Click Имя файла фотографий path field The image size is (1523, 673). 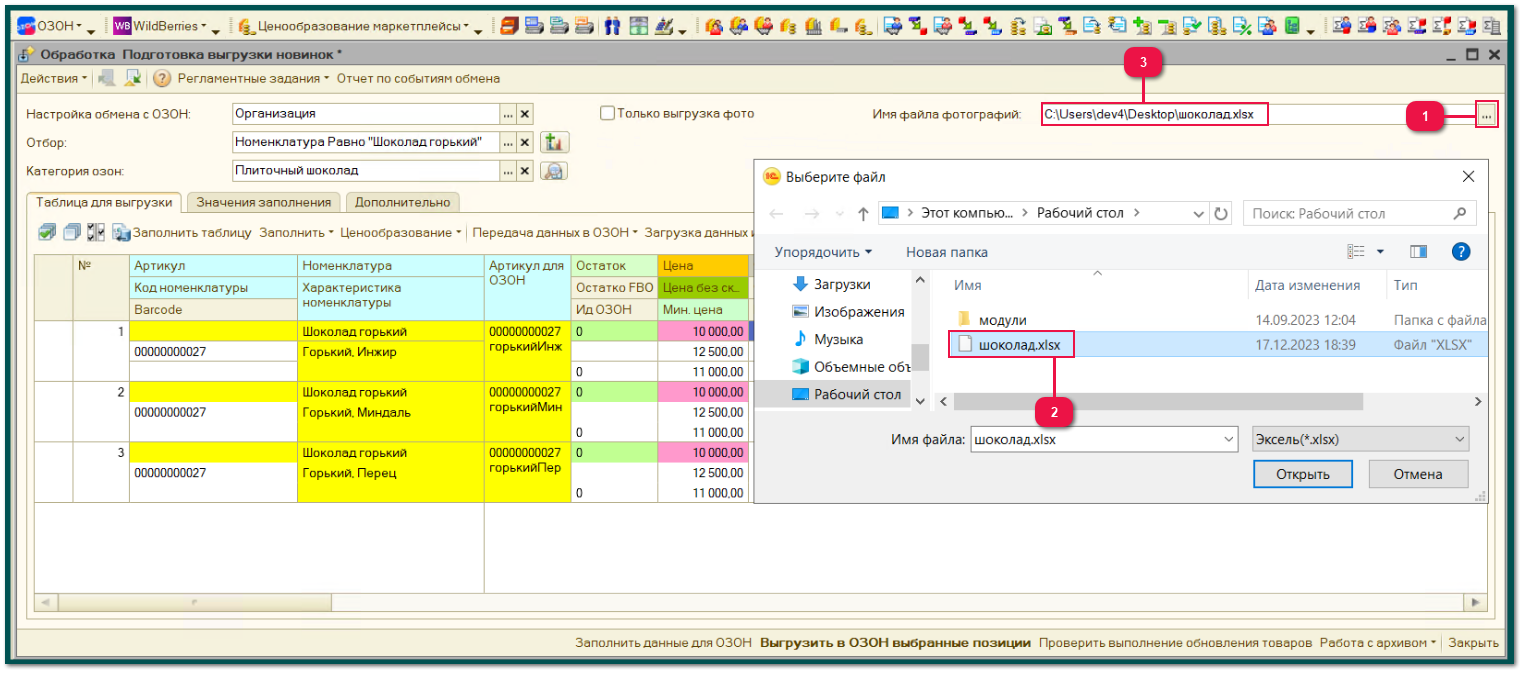1257,115
